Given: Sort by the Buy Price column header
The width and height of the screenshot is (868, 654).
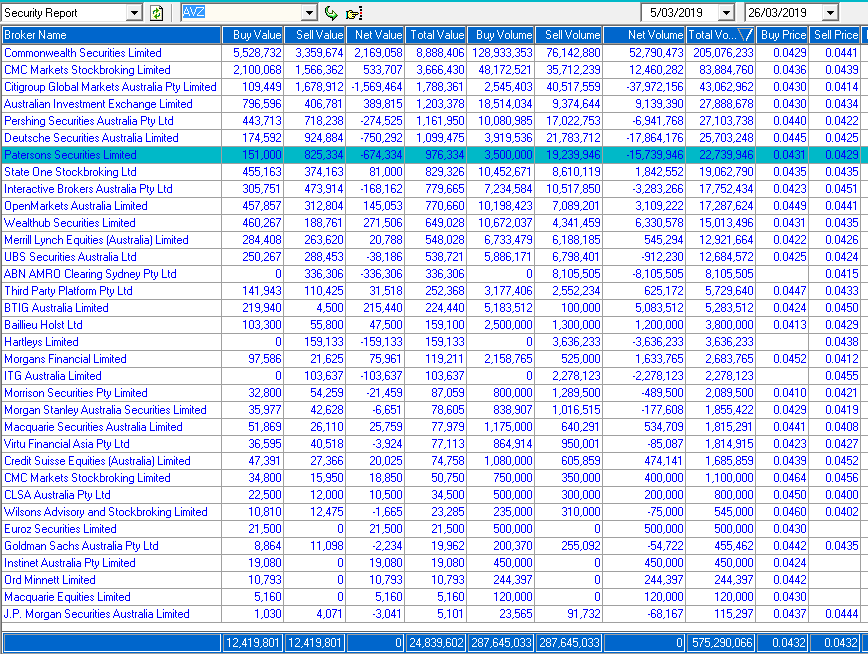Looking at the screenshot, I should point(783,35).
